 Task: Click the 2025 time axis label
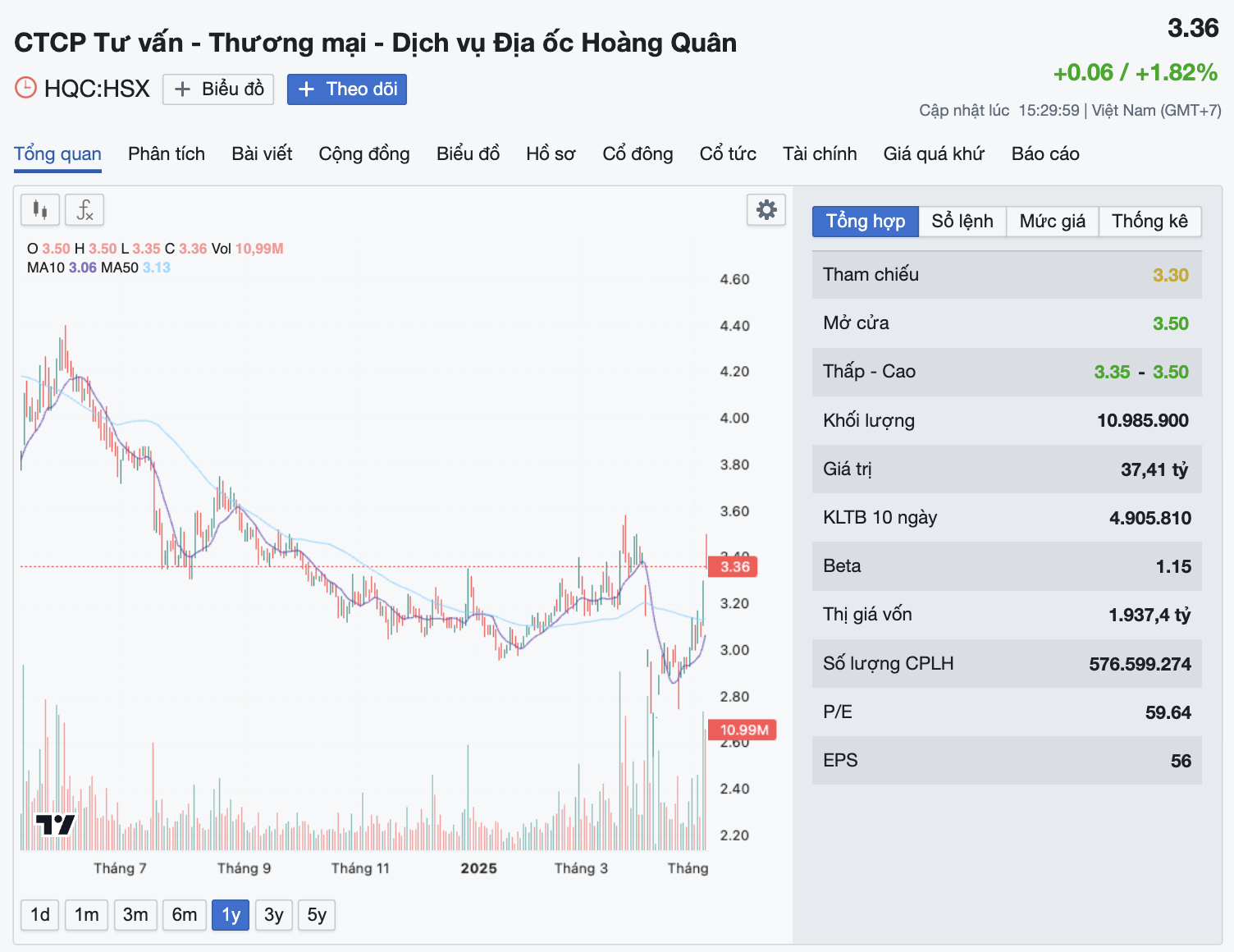[479, 868]
